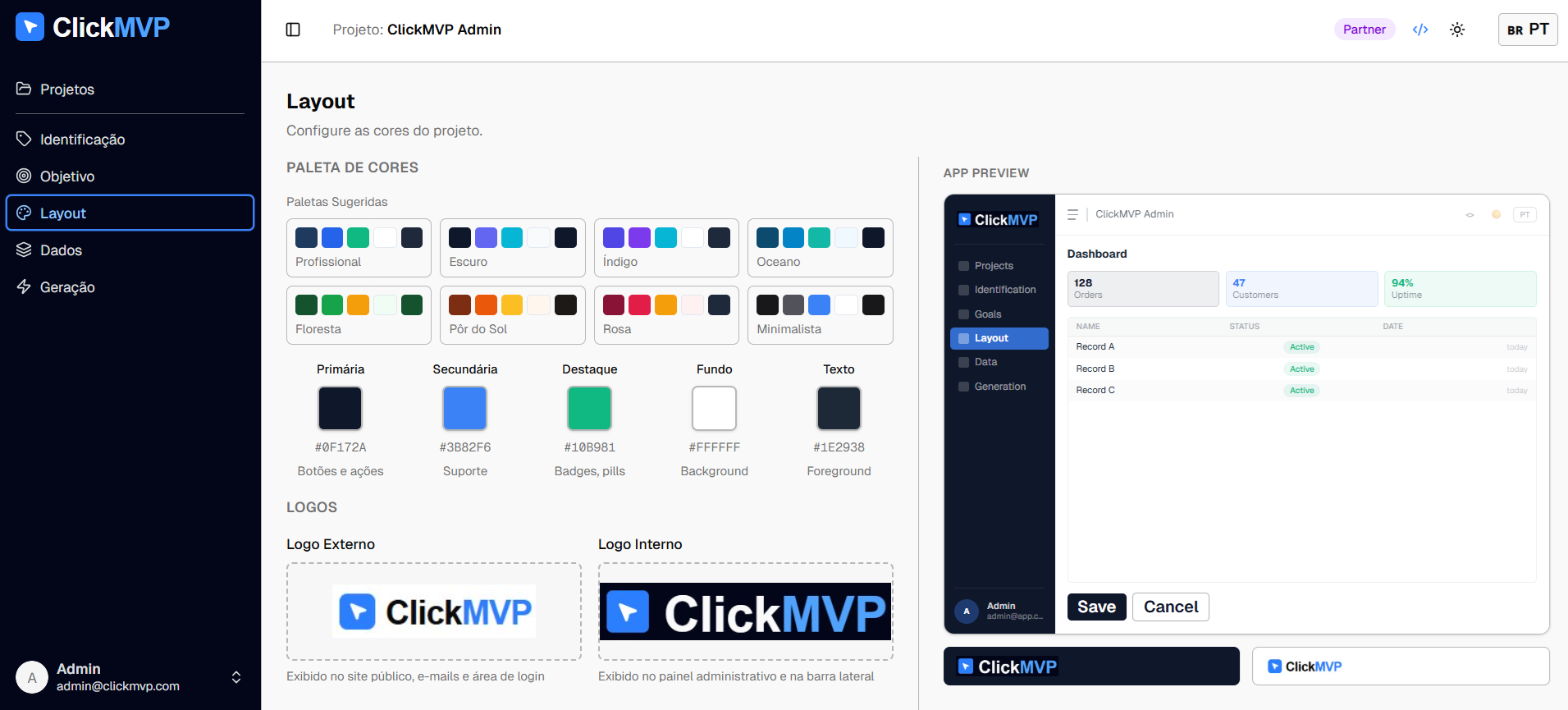Viewport: 1568px width, 710px height.
Task: Switch language with BR PT button
Action: (1528, 30)
